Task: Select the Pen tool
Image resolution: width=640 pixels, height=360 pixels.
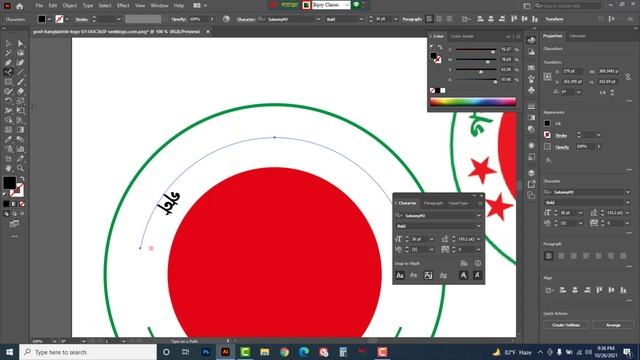Action: (8, 63)
